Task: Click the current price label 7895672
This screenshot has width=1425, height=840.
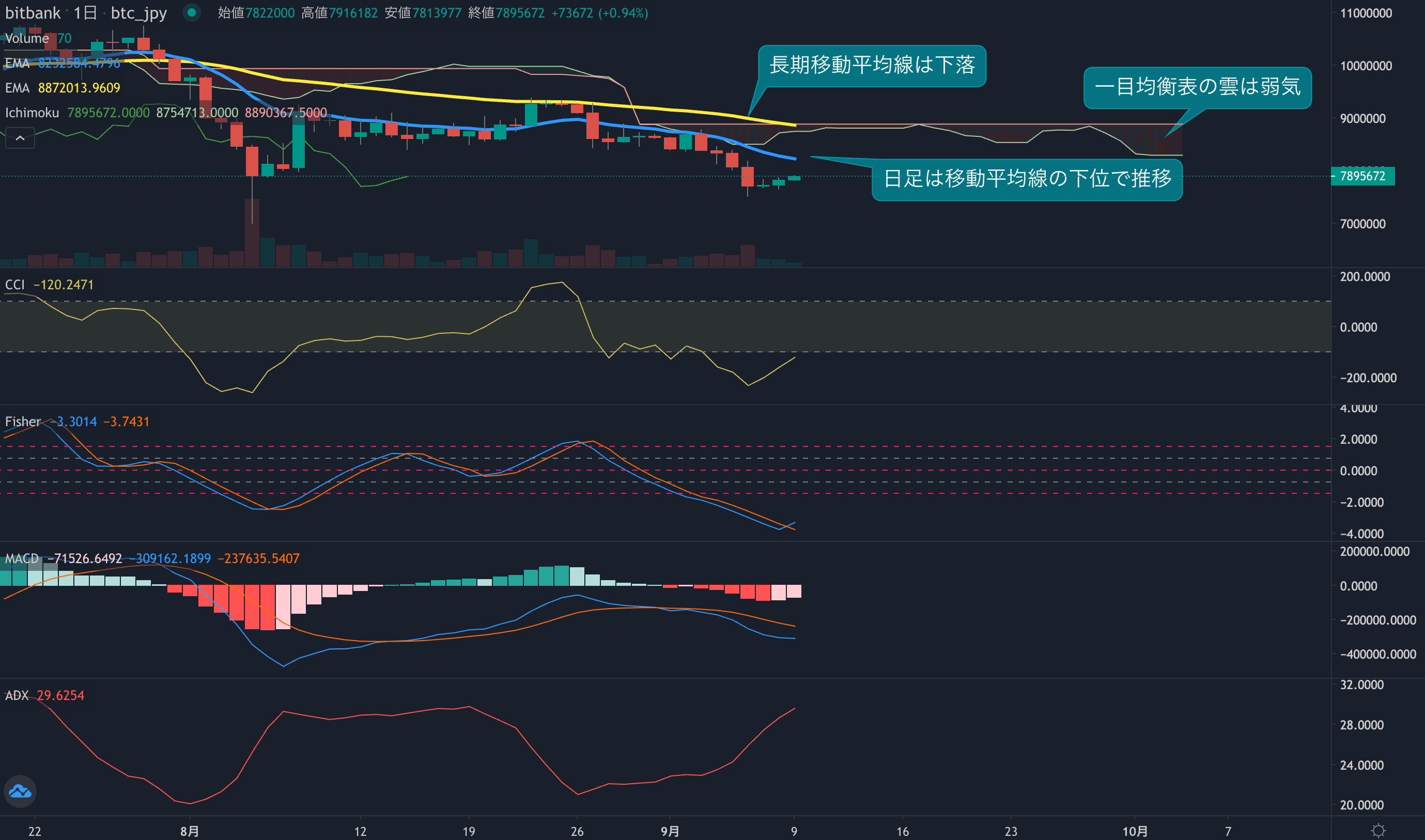Action: (1362, 176)
